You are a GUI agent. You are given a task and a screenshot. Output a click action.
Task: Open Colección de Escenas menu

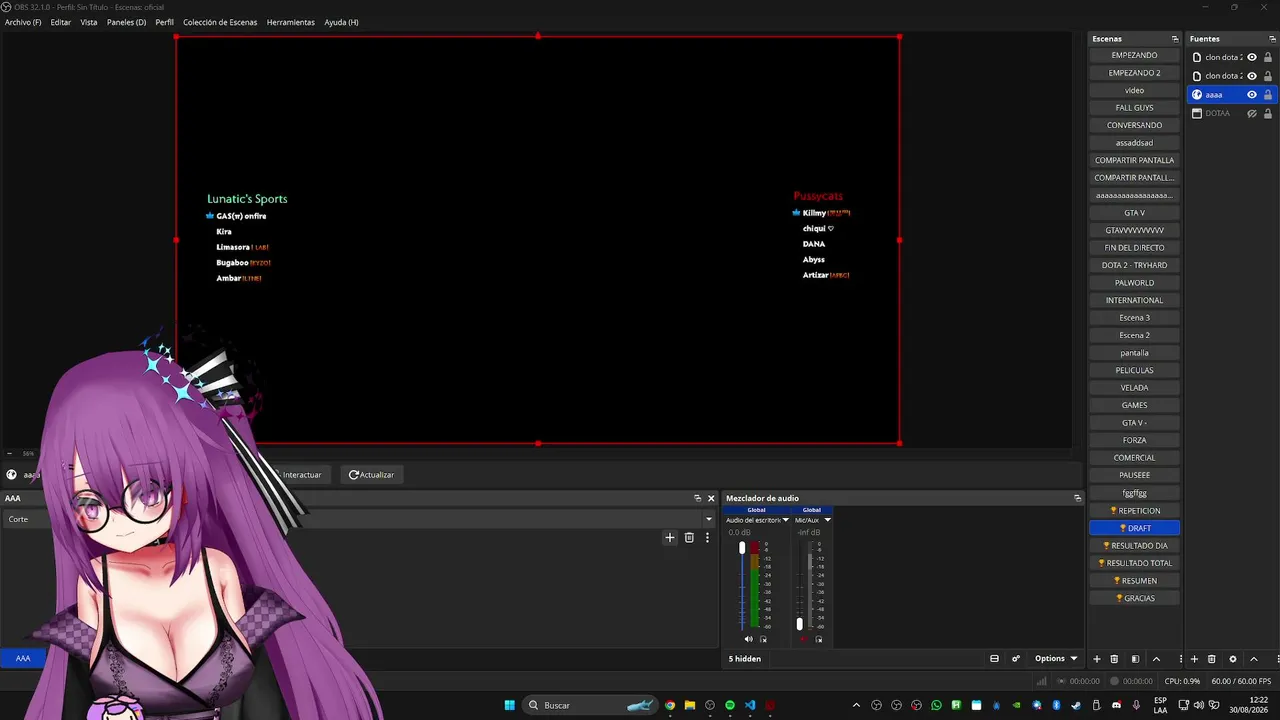[x=220, y=22]
